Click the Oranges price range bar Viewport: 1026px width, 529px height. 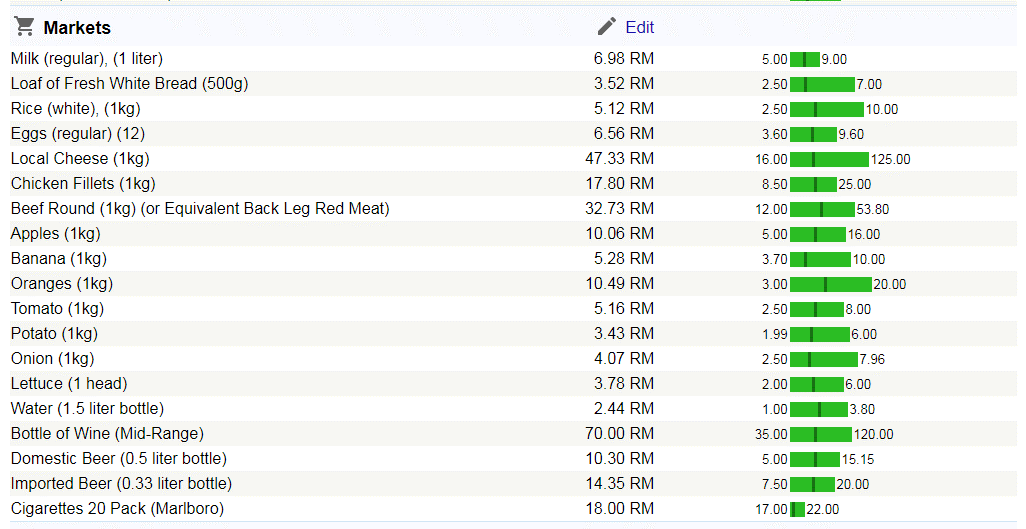(830, 284)
